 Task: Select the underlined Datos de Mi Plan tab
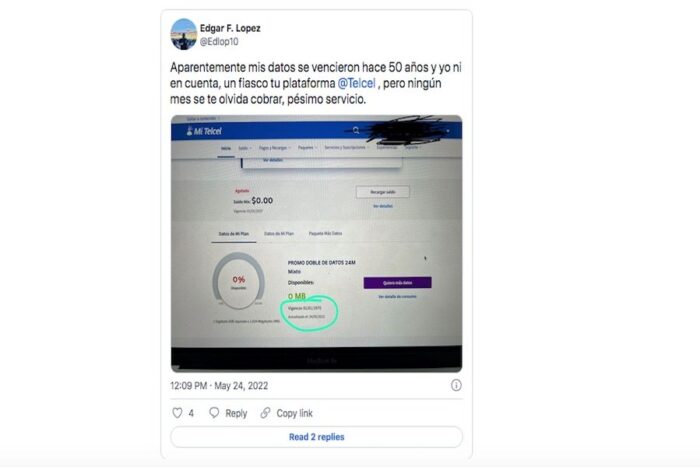pos(234,234)
